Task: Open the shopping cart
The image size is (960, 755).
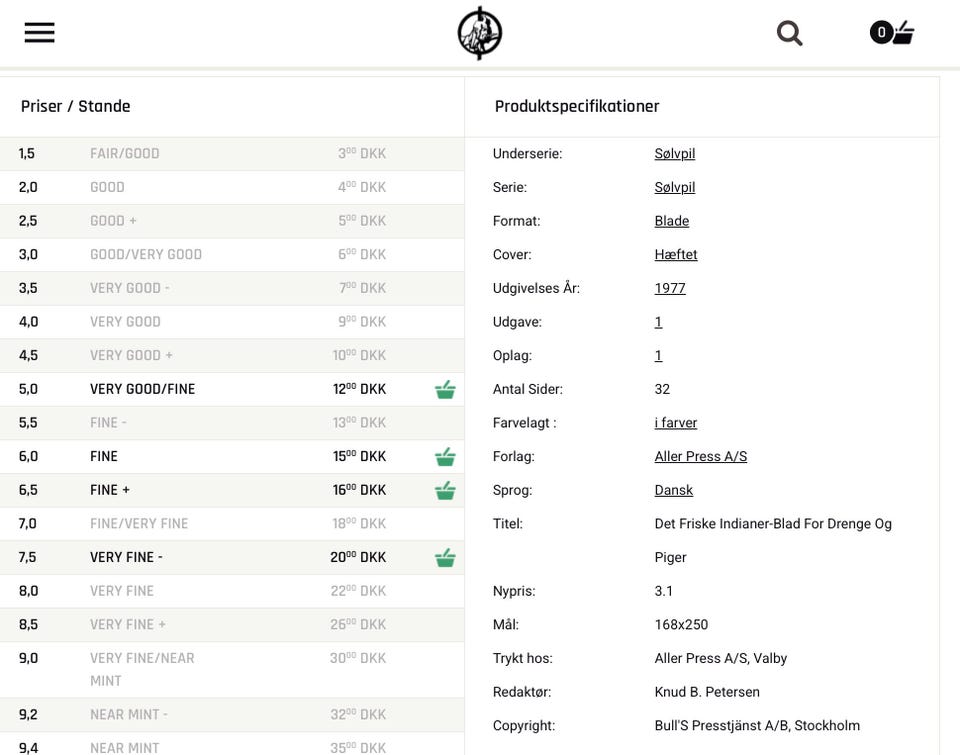Action: (893, 33)
